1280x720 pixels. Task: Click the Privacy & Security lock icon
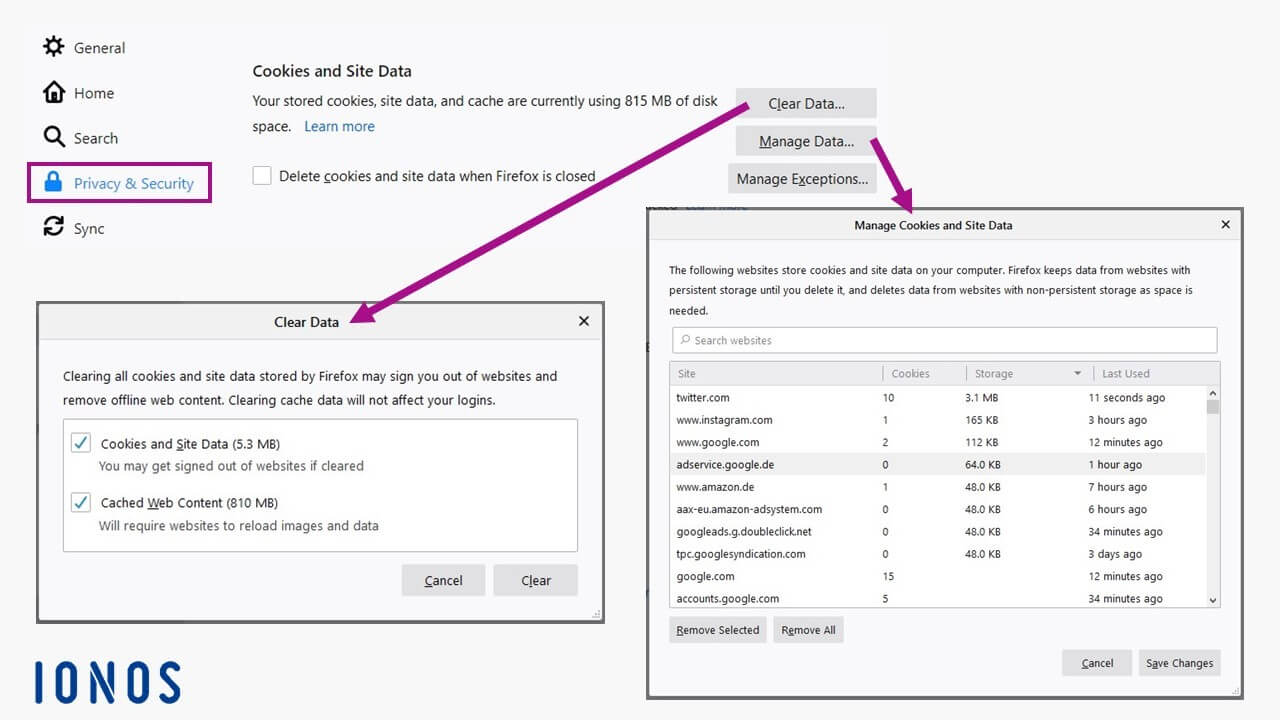[54, 183]
